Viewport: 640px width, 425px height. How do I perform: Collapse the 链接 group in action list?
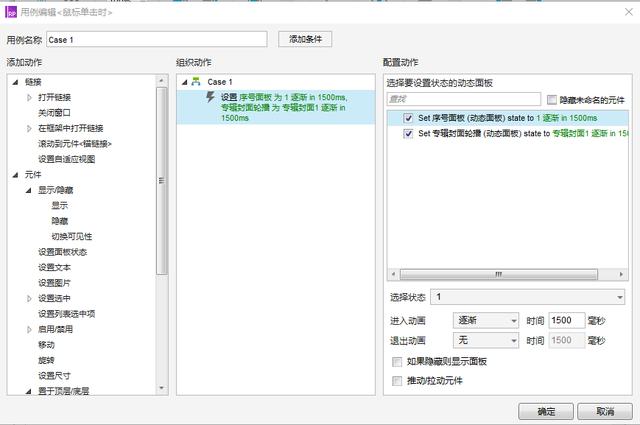(x=16, y=82)
